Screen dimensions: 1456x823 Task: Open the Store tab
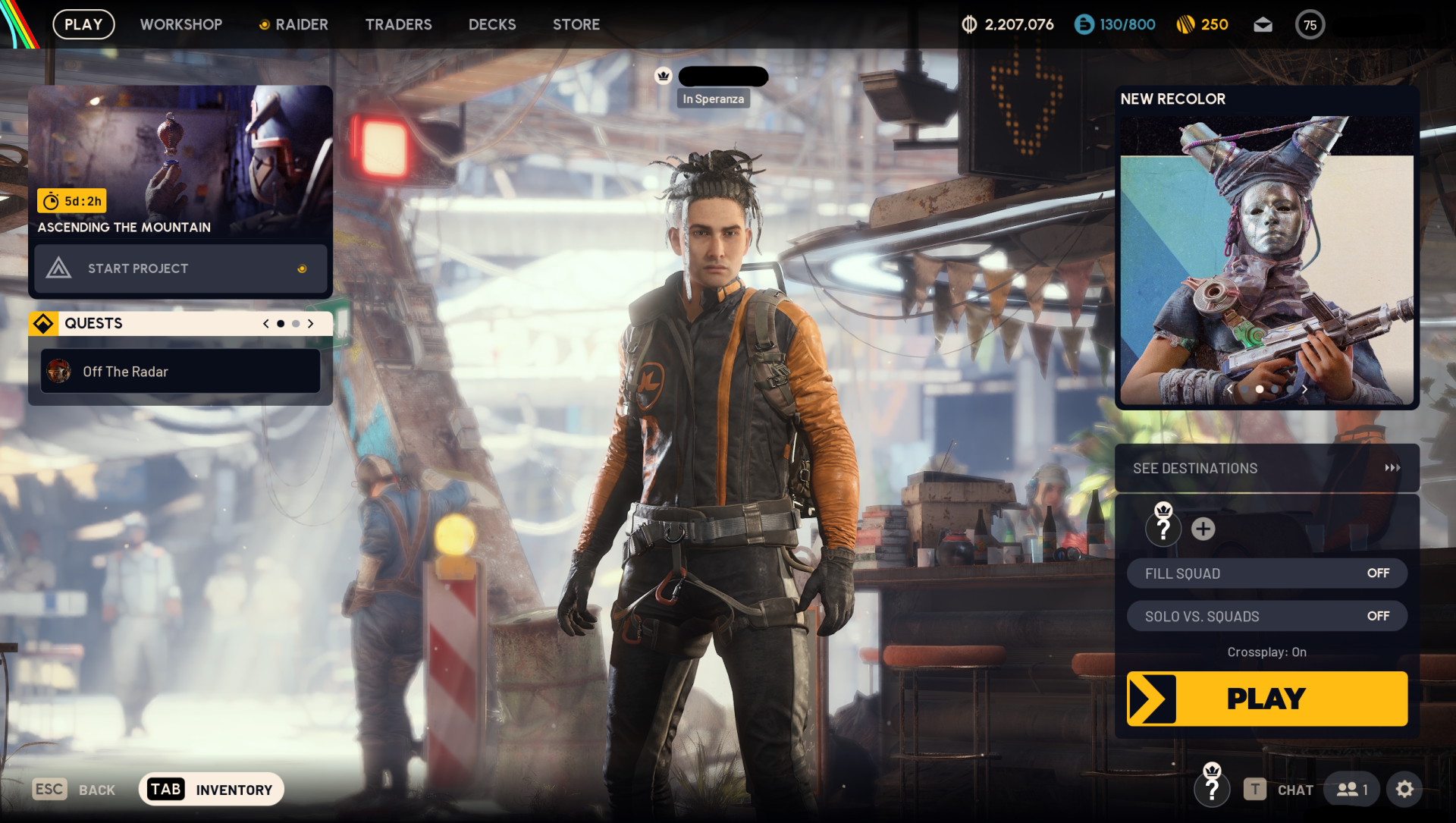576,25
